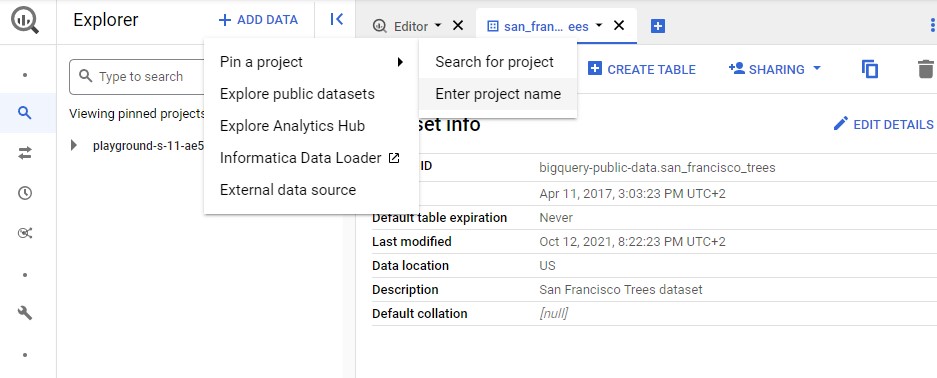
Task: Click Viewing pinned projects text
Action: pos(137,113)
